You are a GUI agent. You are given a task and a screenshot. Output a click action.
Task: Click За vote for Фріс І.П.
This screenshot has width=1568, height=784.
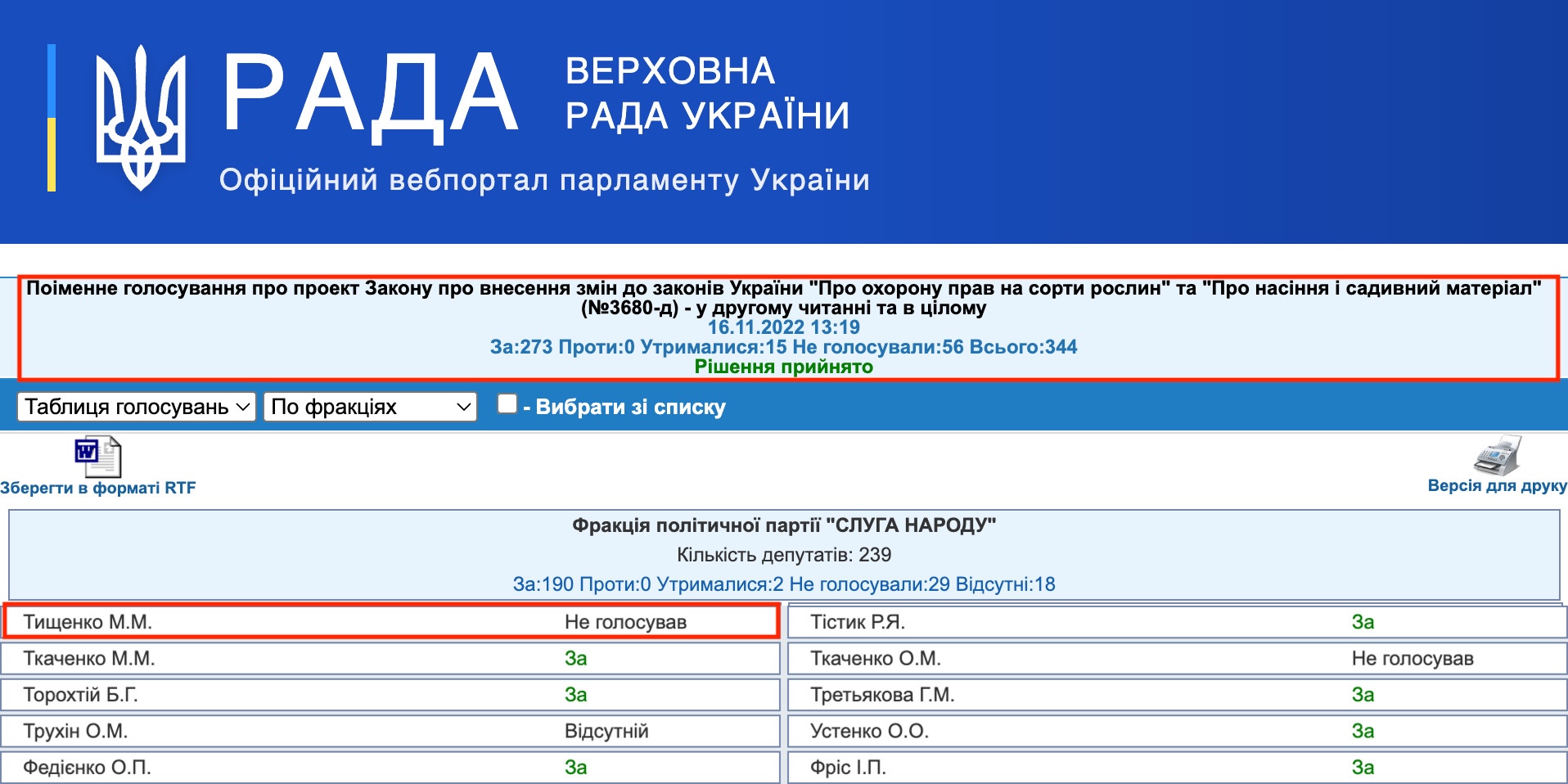point(1363,768)
